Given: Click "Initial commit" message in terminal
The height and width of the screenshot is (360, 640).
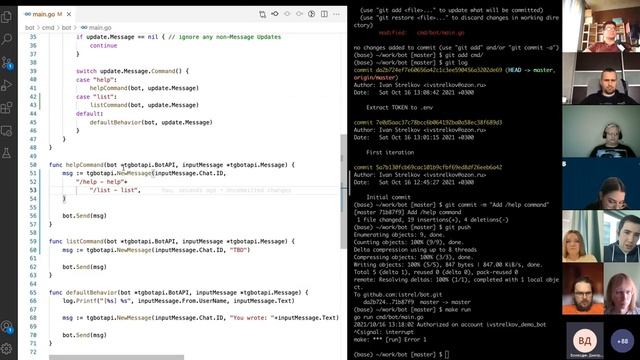Looking at the screenshot, I should [388, 197].
